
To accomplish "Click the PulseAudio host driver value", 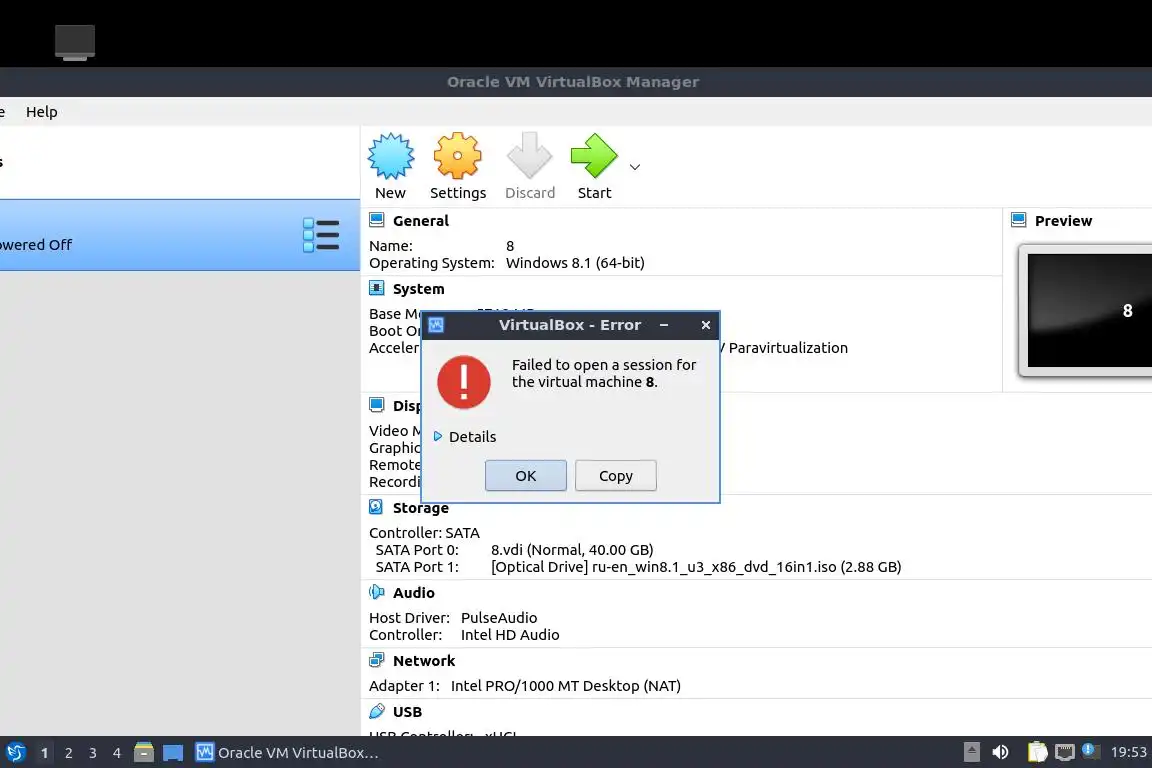I will (499, 617).
